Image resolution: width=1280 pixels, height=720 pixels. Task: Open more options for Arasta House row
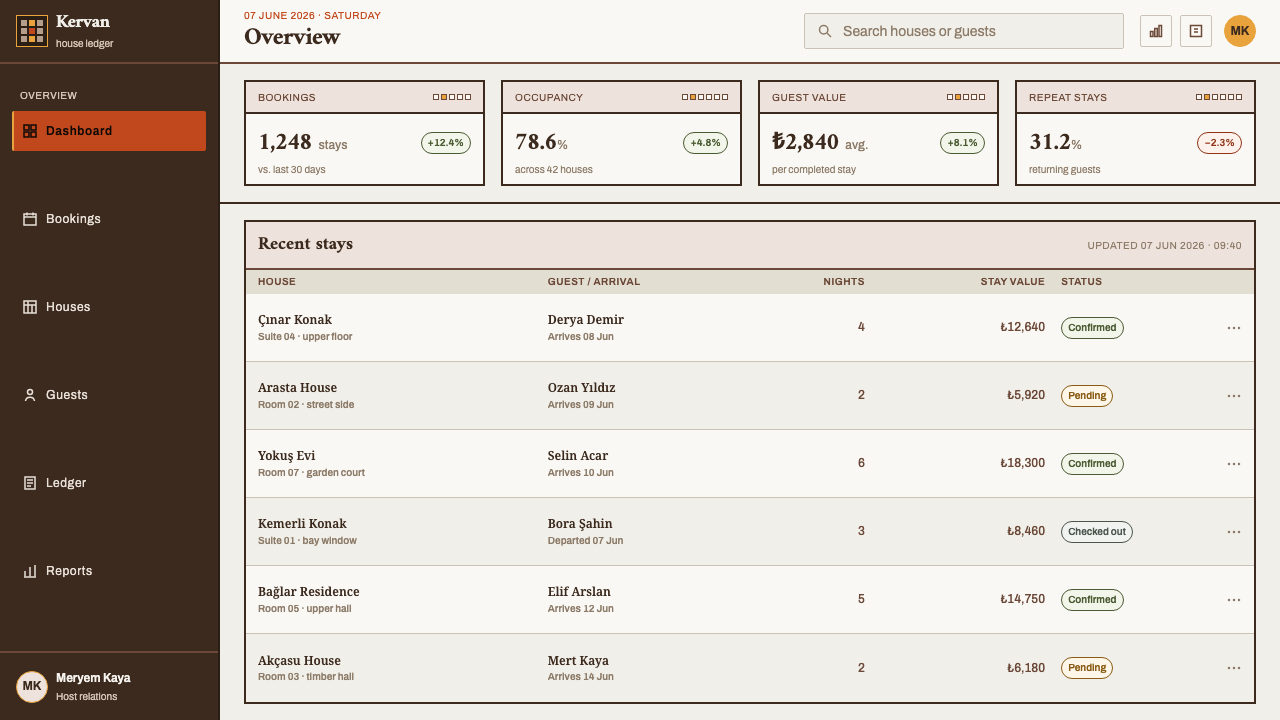tap(1234, 396)
